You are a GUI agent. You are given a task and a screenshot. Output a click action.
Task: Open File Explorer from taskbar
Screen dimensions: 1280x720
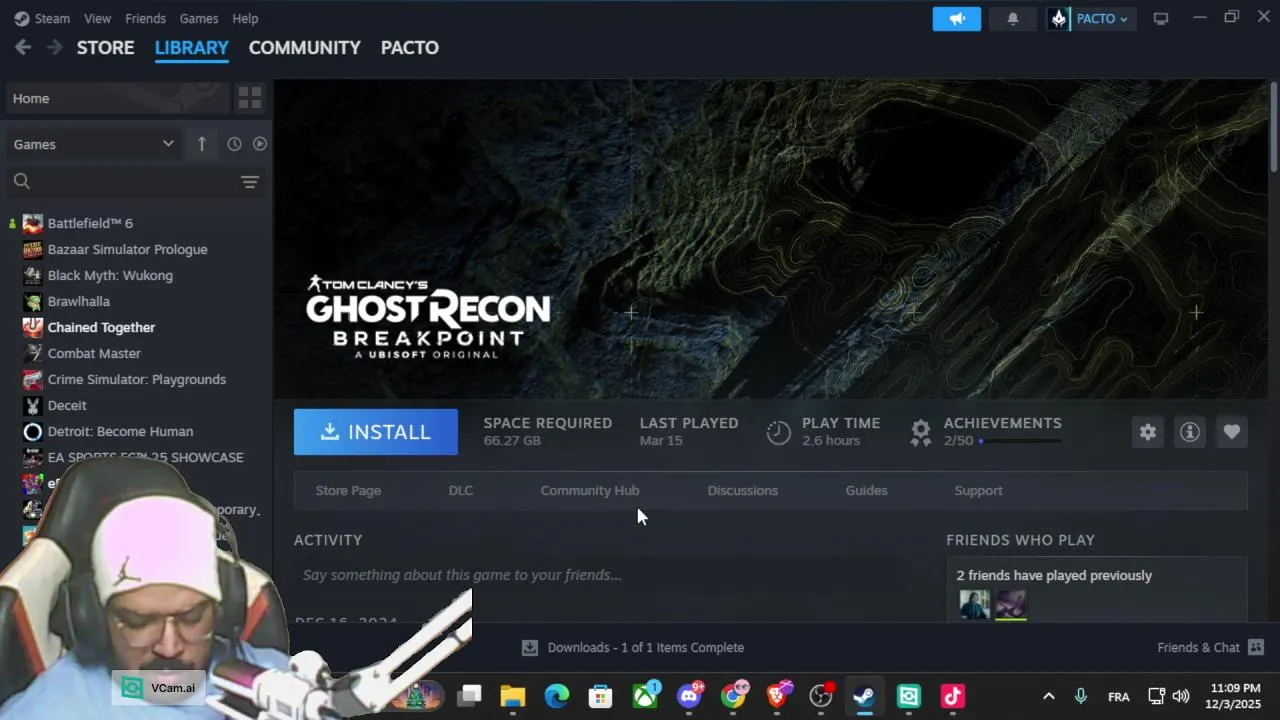click(512, 696)
